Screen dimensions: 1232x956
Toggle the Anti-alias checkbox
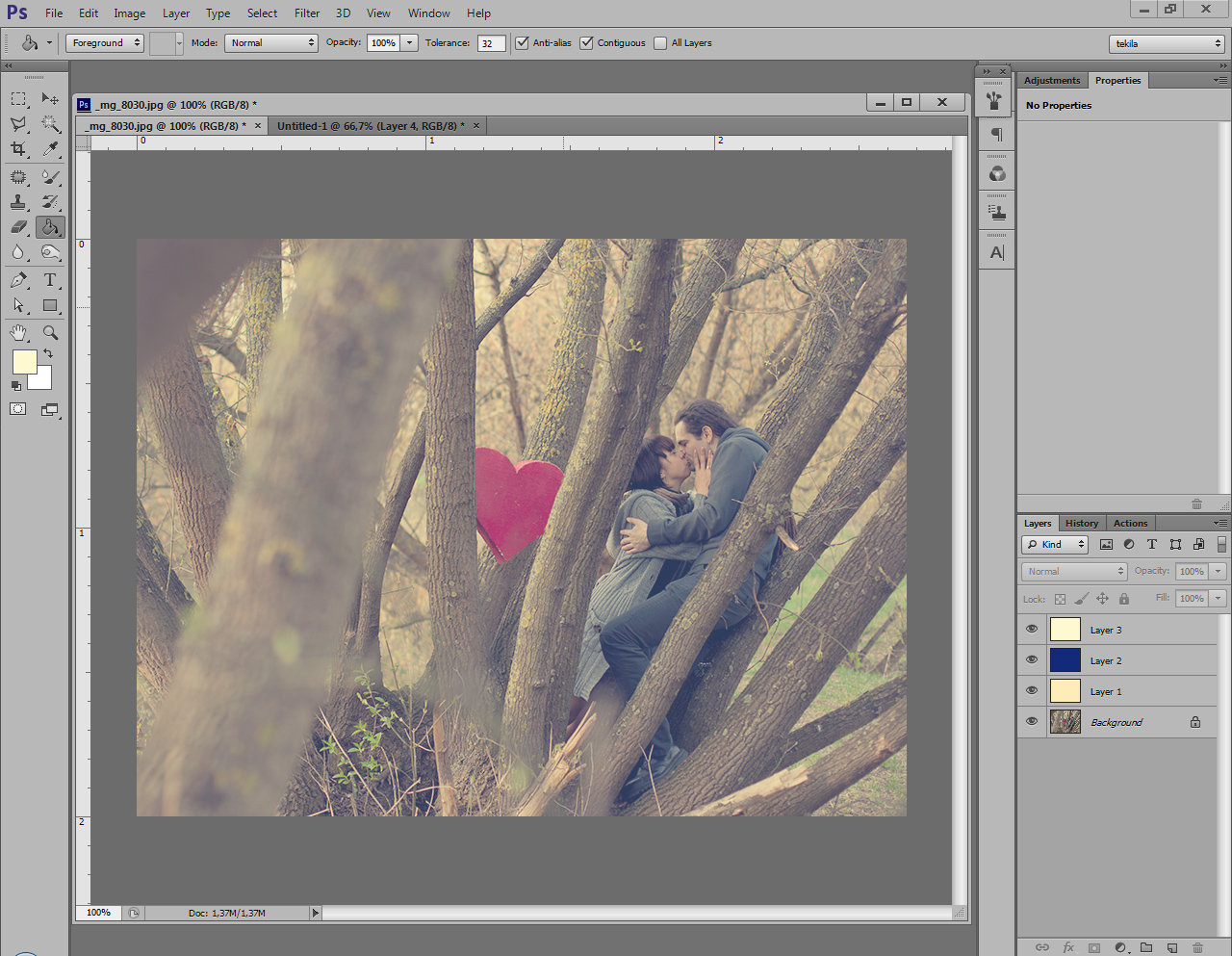point(522,42)
